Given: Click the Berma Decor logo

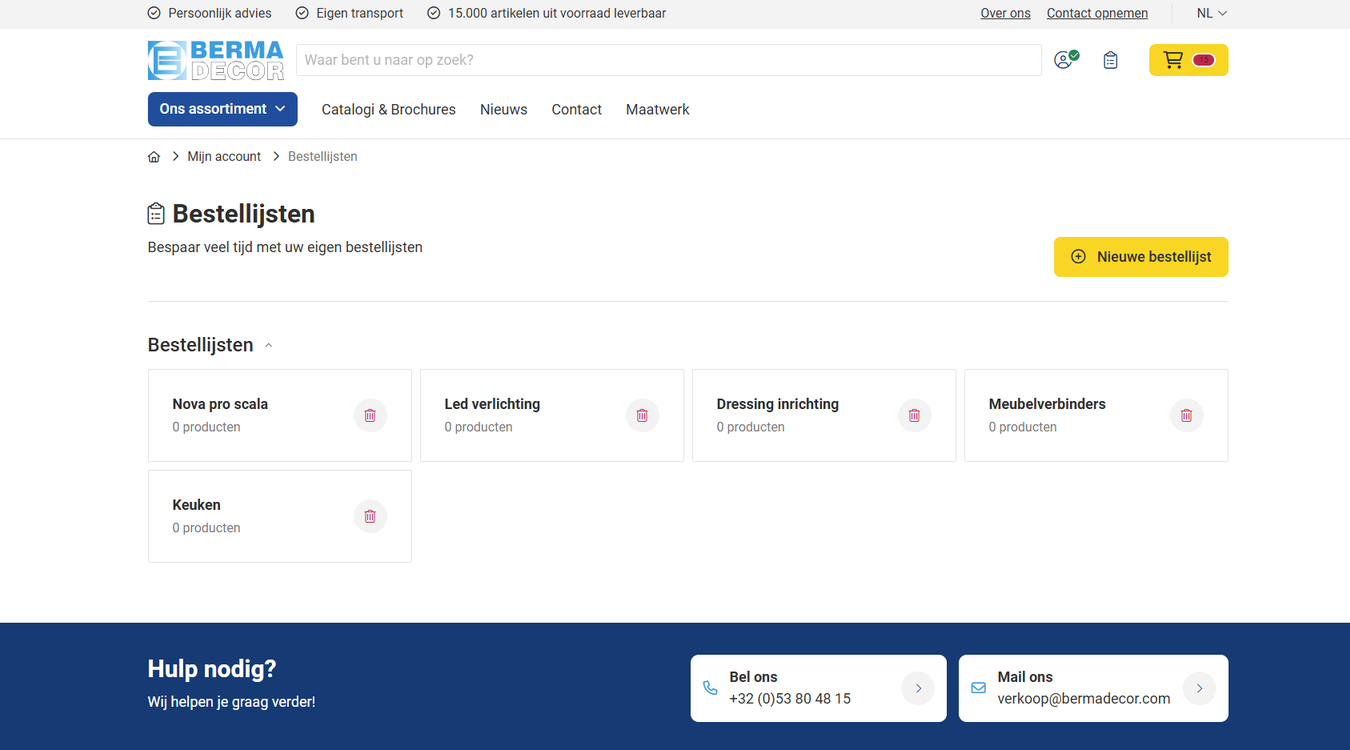Looking at the screenshot, I should (x=216, y=60).
